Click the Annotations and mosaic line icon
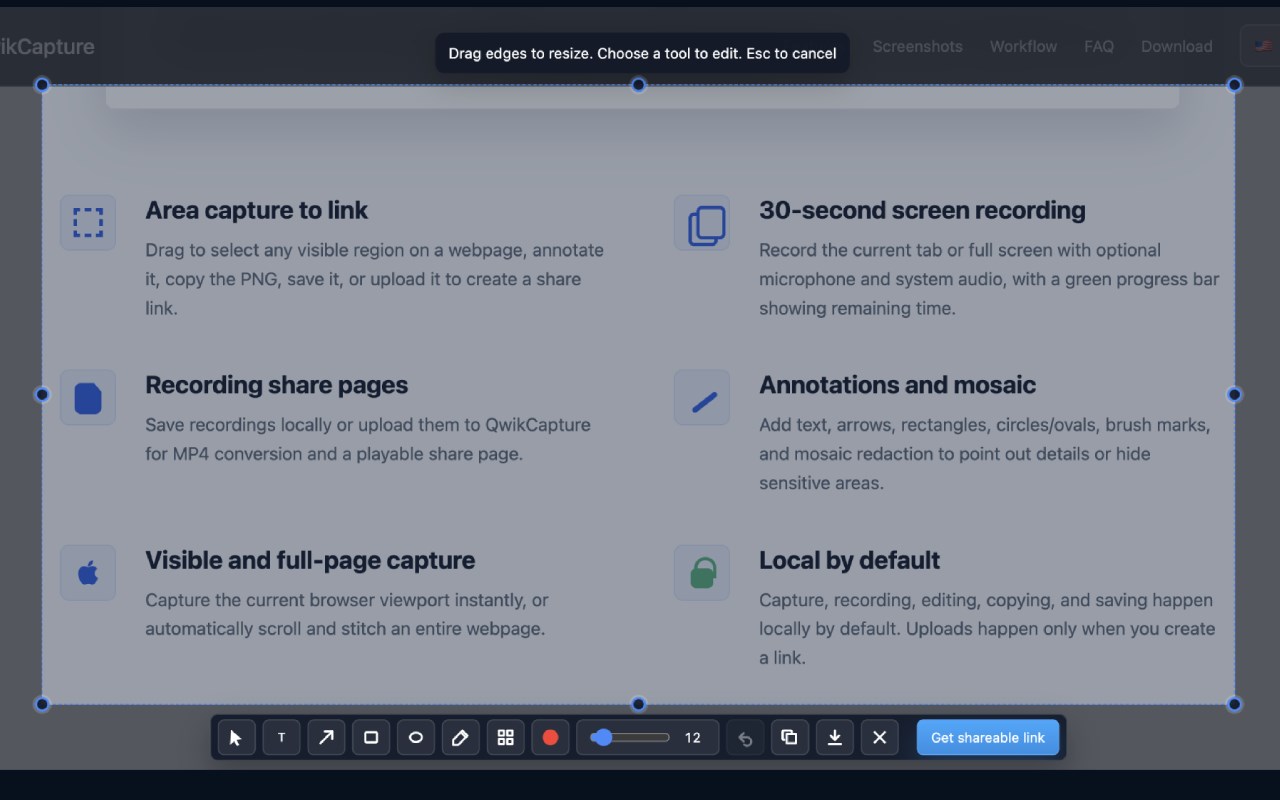1280x800 pixels. coord(702,397)
